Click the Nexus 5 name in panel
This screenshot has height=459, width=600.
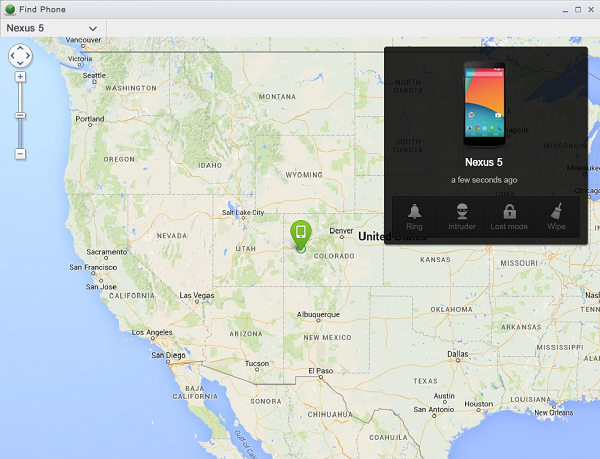point(485,161)
